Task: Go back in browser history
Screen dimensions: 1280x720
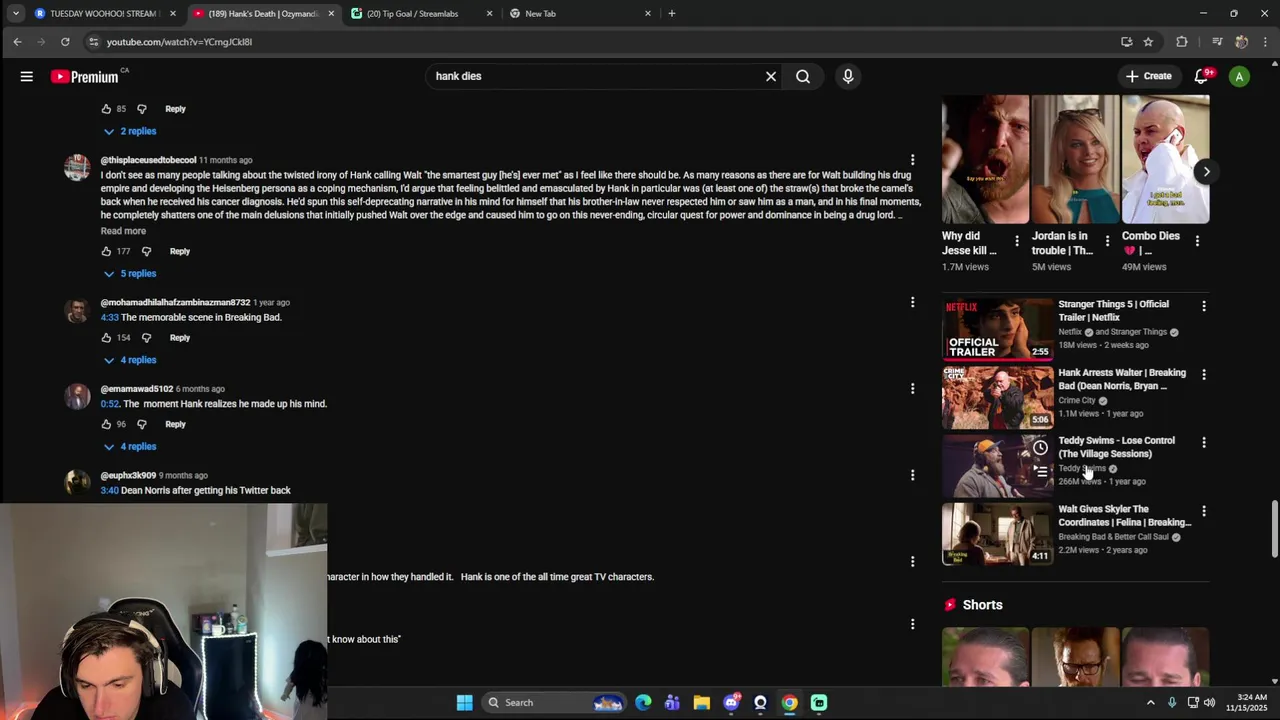Action: coord(17,42)
